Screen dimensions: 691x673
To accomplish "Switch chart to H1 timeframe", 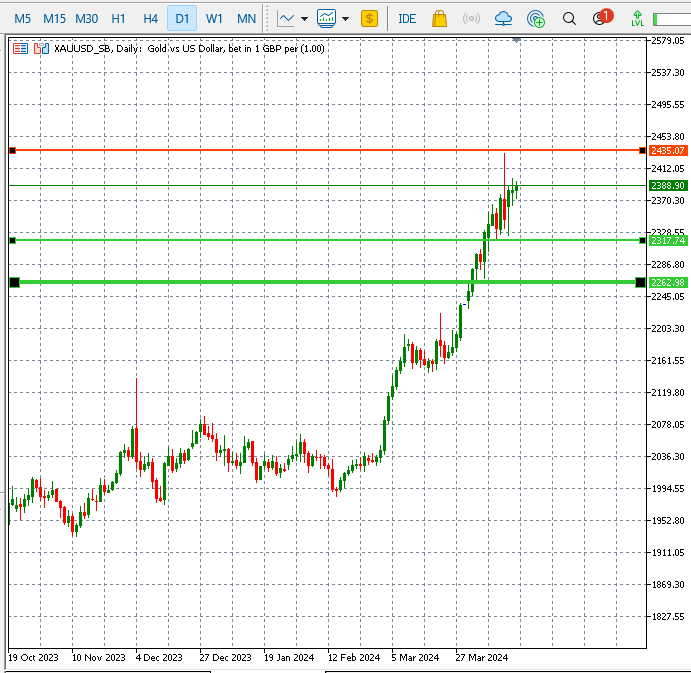I will (x=118, y=18).
